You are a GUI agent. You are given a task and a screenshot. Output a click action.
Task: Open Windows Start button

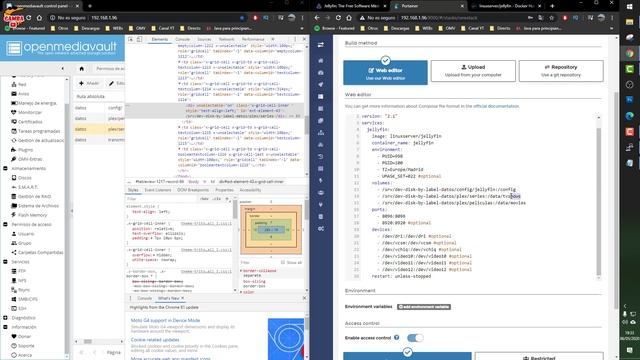tap(630, 7)
